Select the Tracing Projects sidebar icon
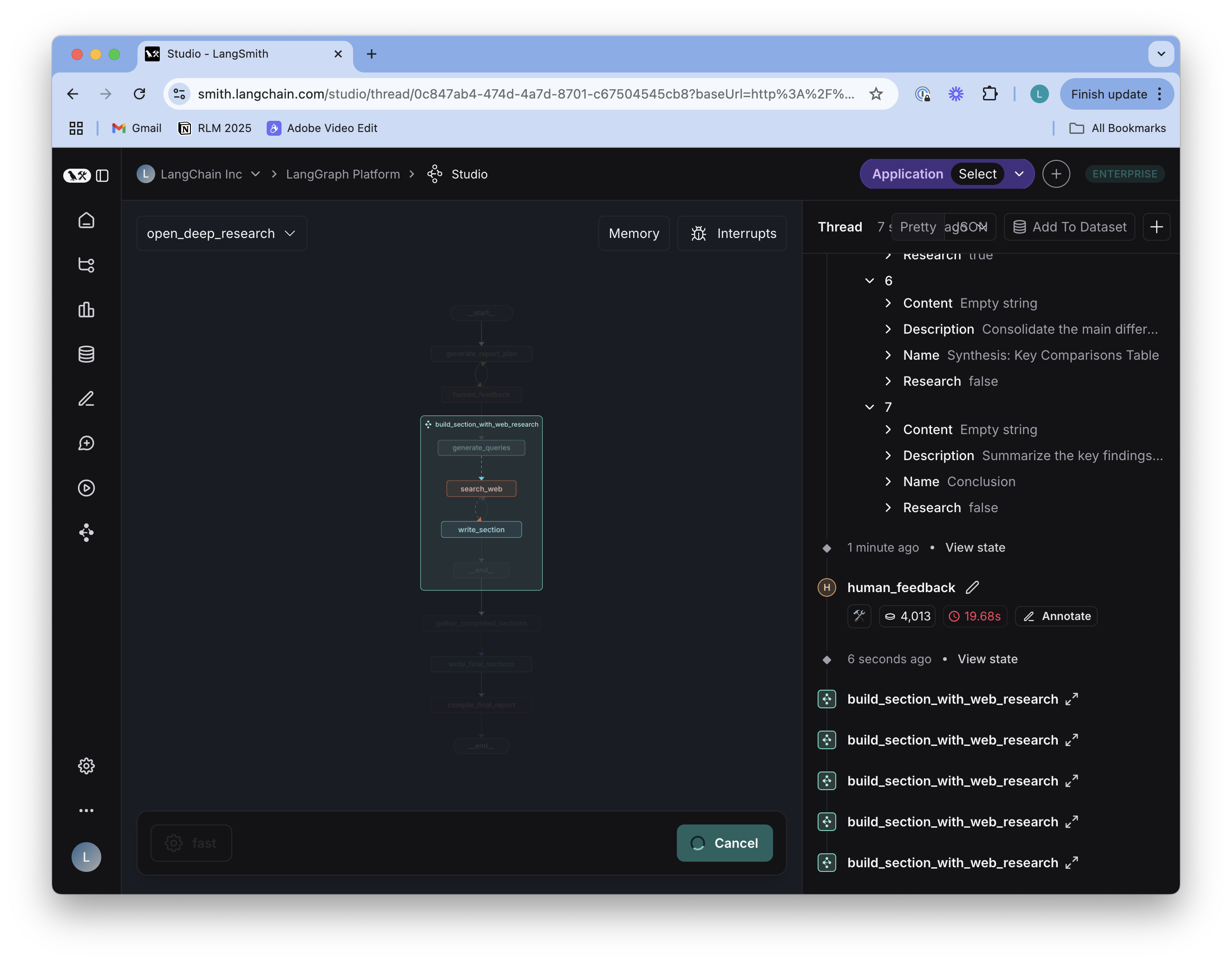Screen dimensions: 1232x963 tap(86, 265)
